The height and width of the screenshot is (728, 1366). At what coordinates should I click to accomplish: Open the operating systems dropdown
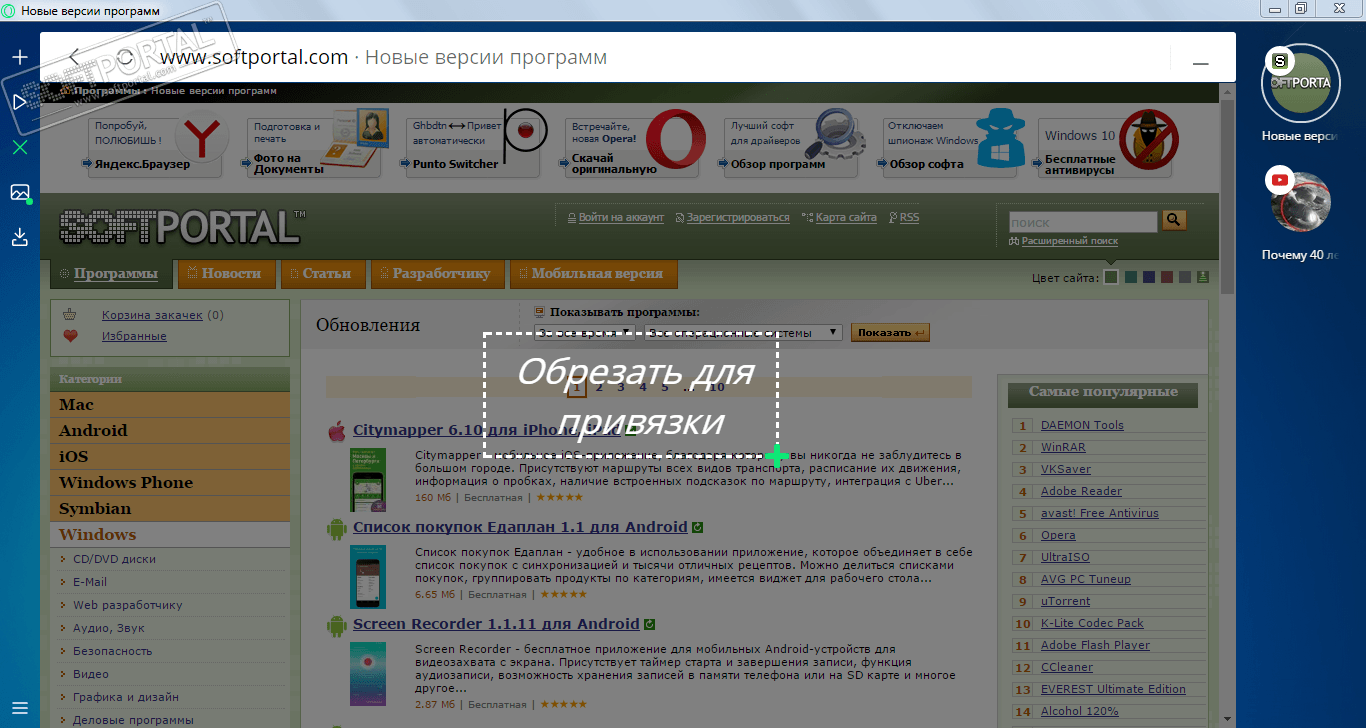[x=743, y=332]
